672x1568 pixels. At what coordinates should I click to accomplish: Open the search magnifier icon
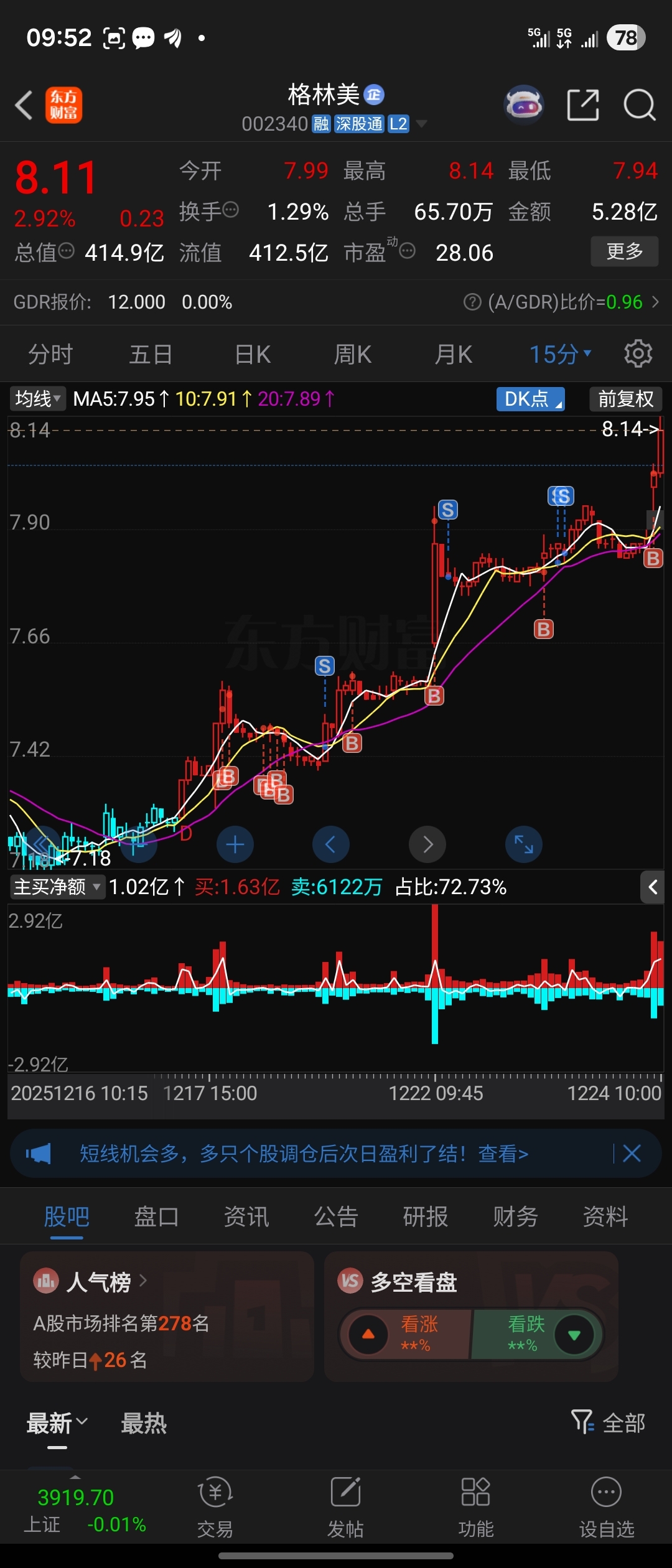point(640,105)
